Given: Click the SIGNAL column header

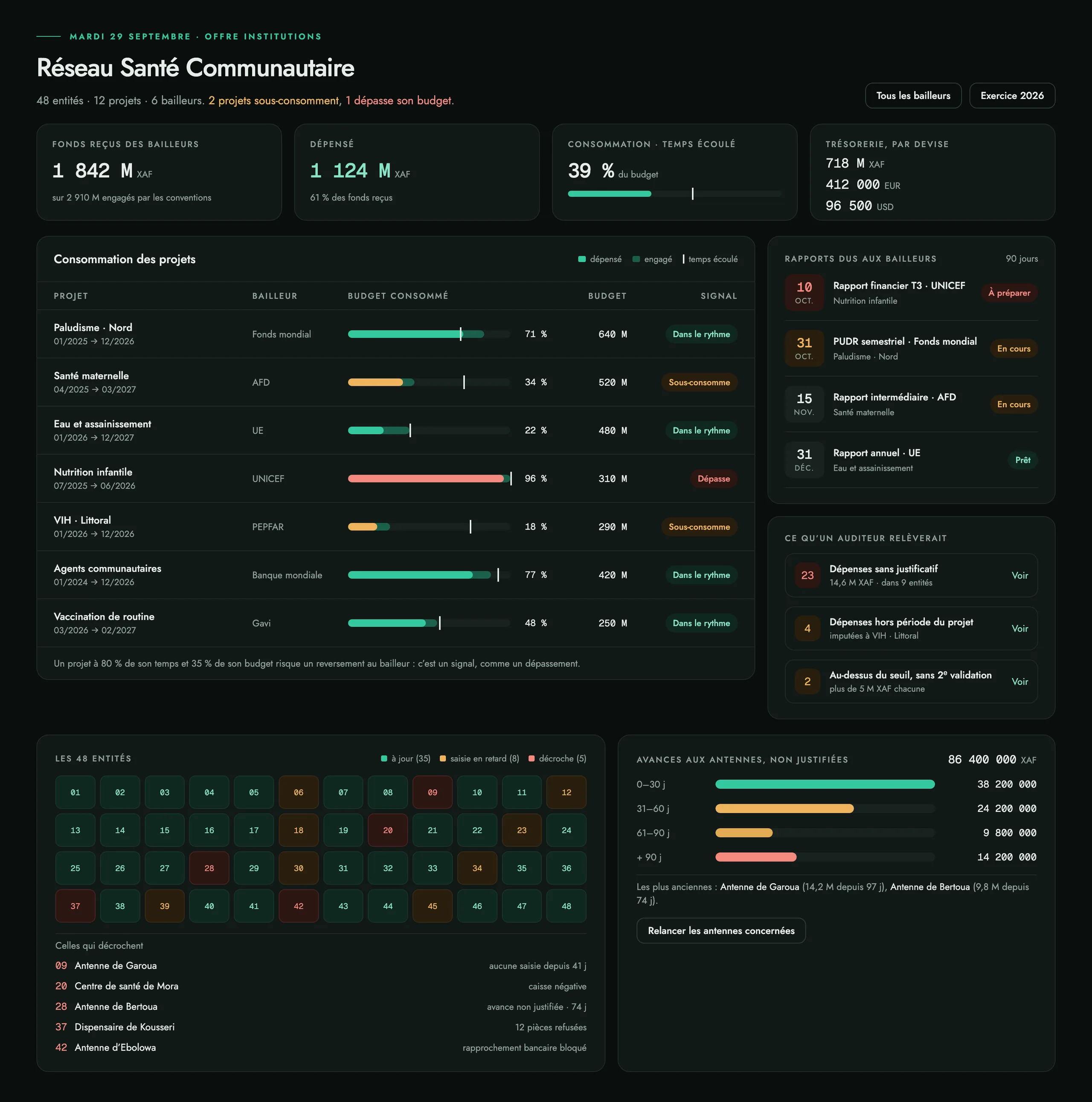Looking at the screenshot, I should click(x=718, y=296).
